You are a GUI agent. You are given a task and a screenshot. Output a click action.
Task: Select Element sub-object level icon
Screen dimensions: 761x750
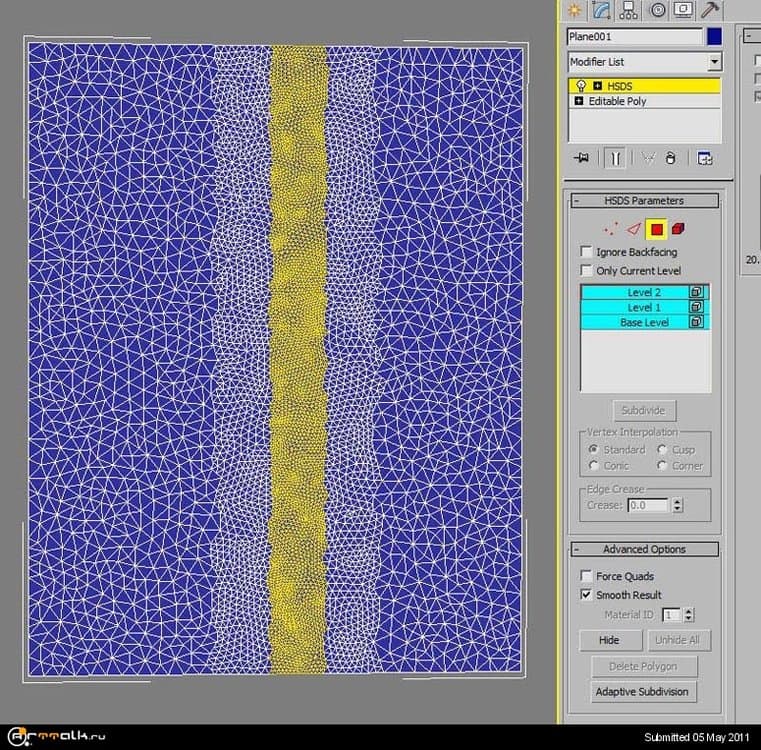tap(678, 229)
